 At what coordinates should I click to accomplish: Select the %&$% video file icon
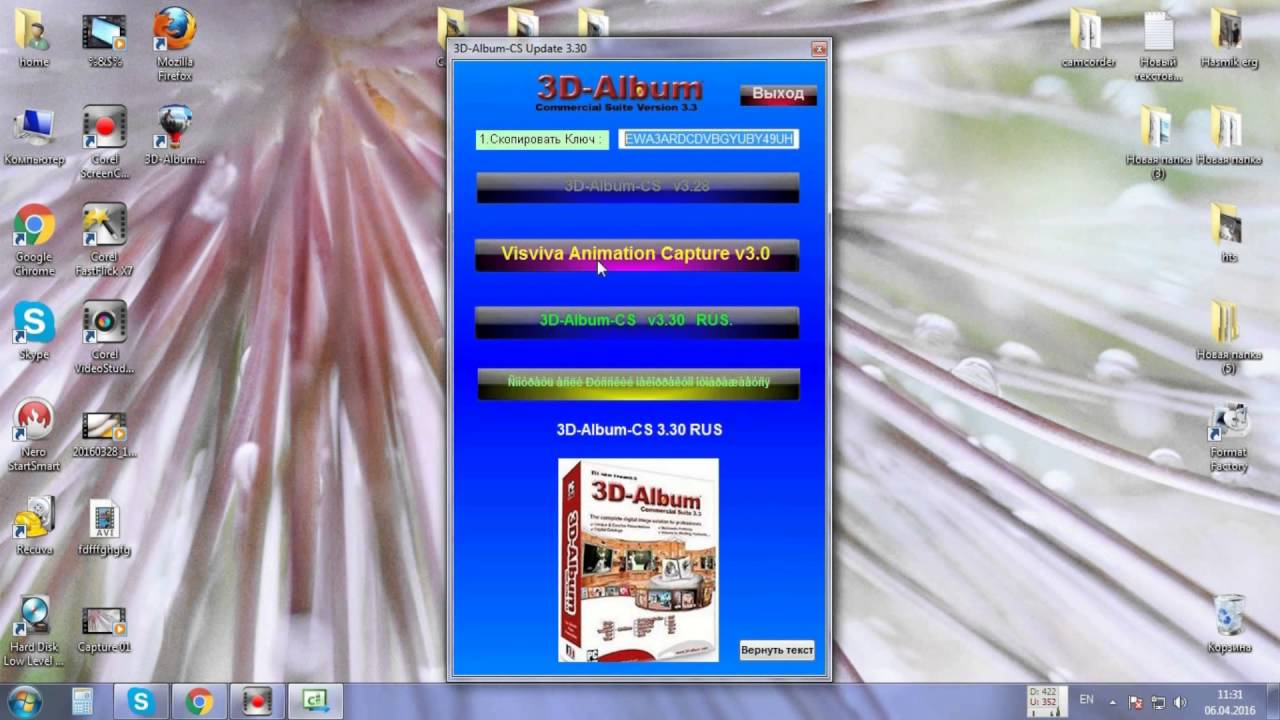pyautogui.click(x=104, y=38)
